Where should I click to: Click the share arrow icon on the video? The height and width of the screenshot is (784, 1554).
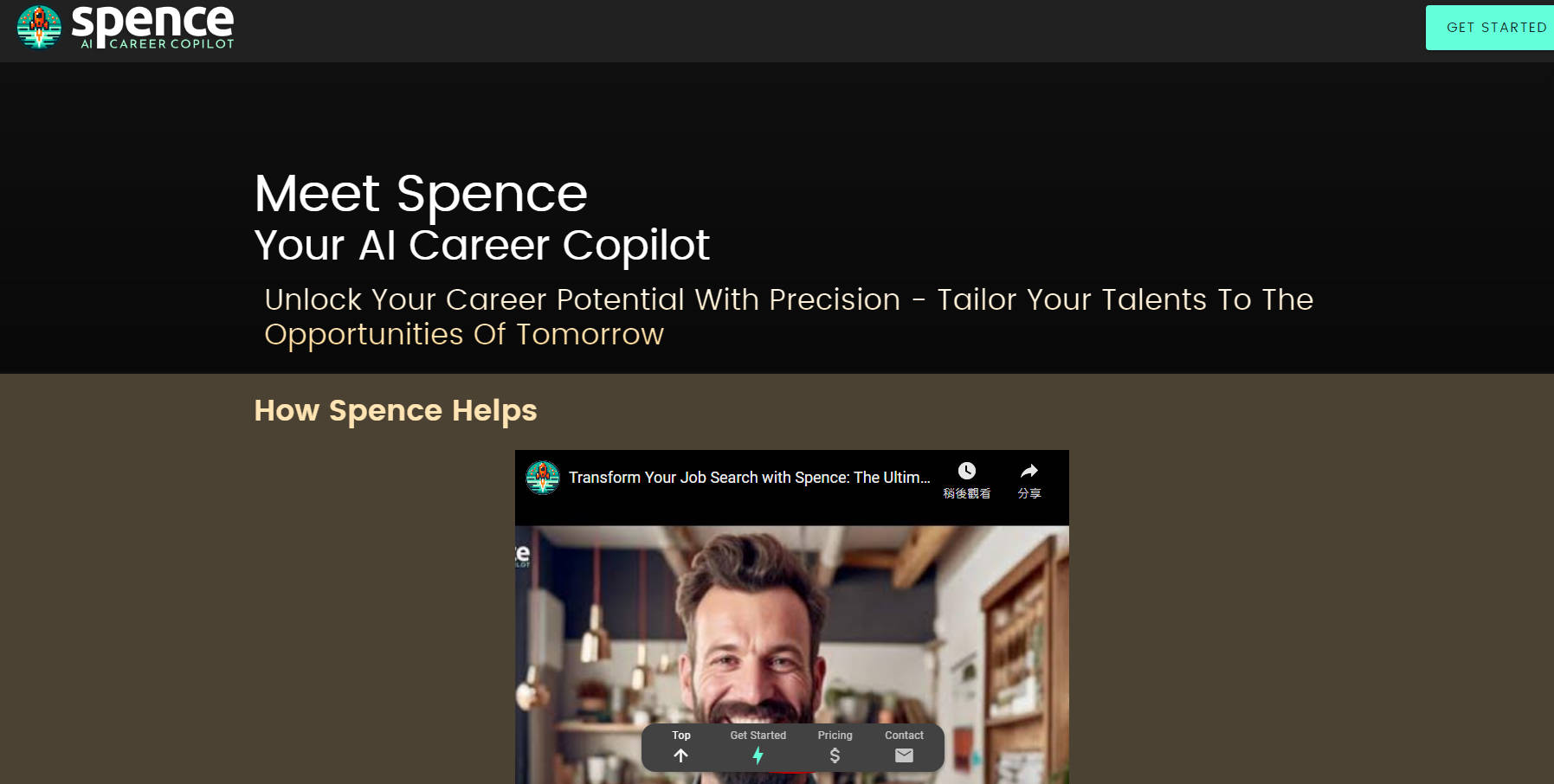[1028, 472]
